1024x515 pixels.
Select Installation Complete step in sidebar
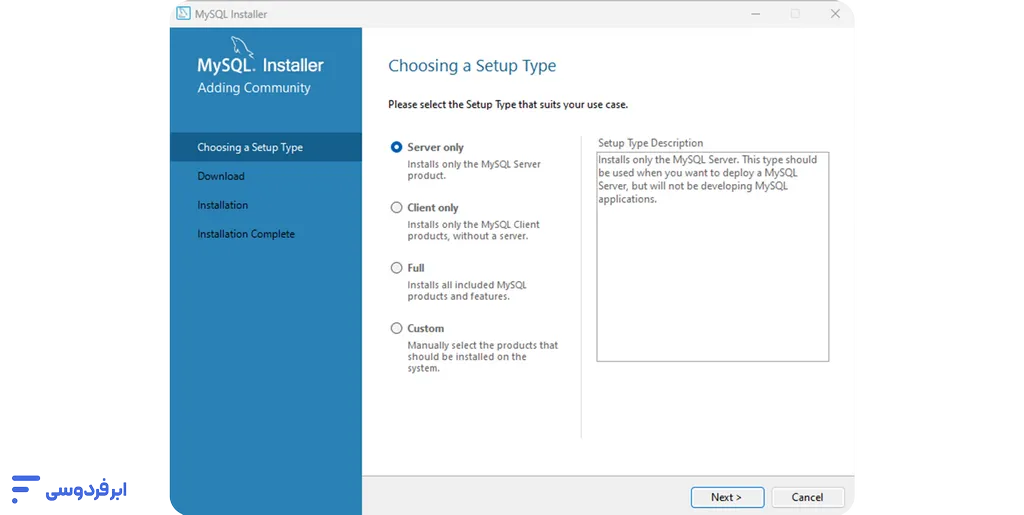246,234
